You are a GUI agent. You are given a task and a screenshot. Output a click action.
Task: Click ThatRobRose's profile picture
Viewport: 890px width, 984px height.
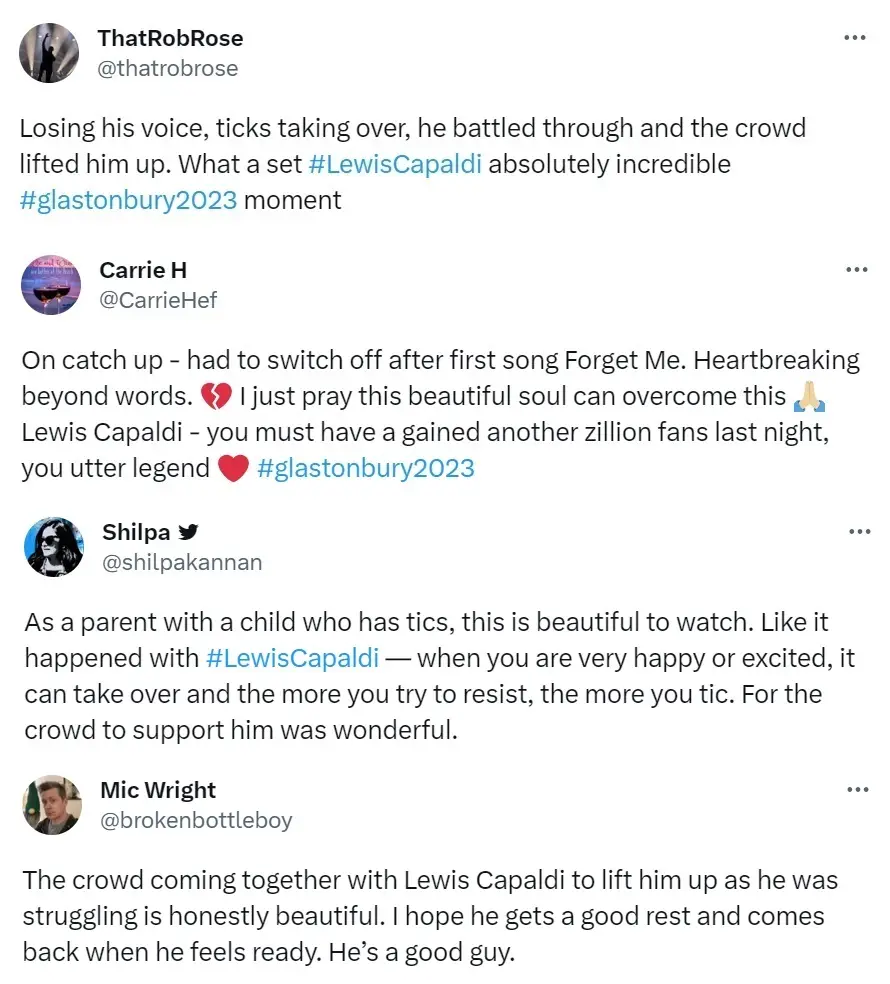pyautogui.click(x=49, y=52)
